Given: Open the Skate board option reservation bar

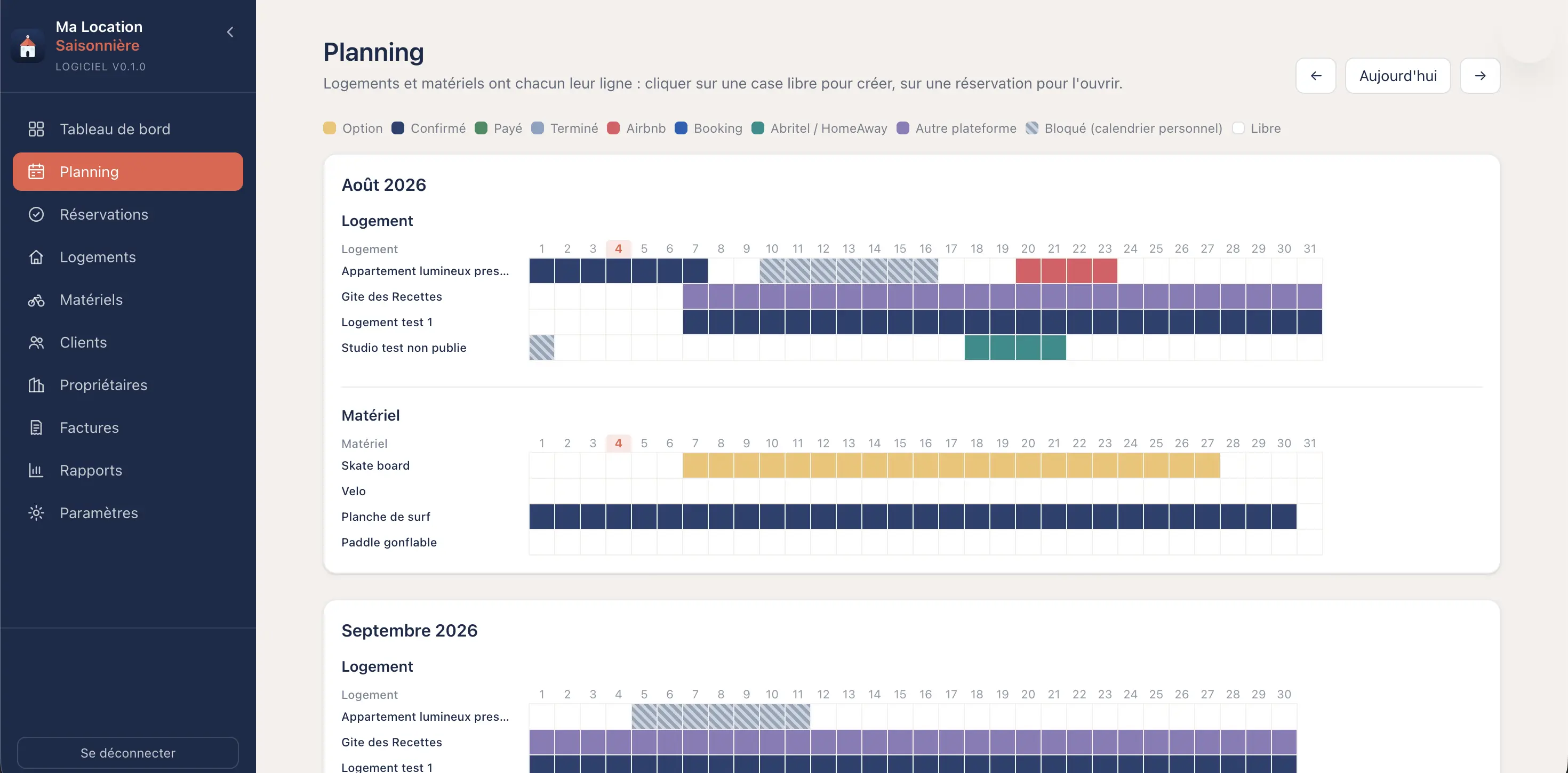Looking at the screenshot, I should click(x=951, y=465).
